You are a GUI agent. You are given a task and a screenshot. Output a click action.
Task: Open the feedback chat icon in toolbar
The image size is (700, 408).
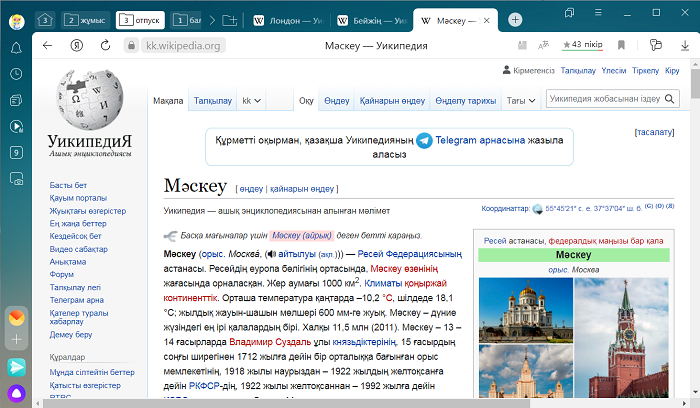point(655,45)
